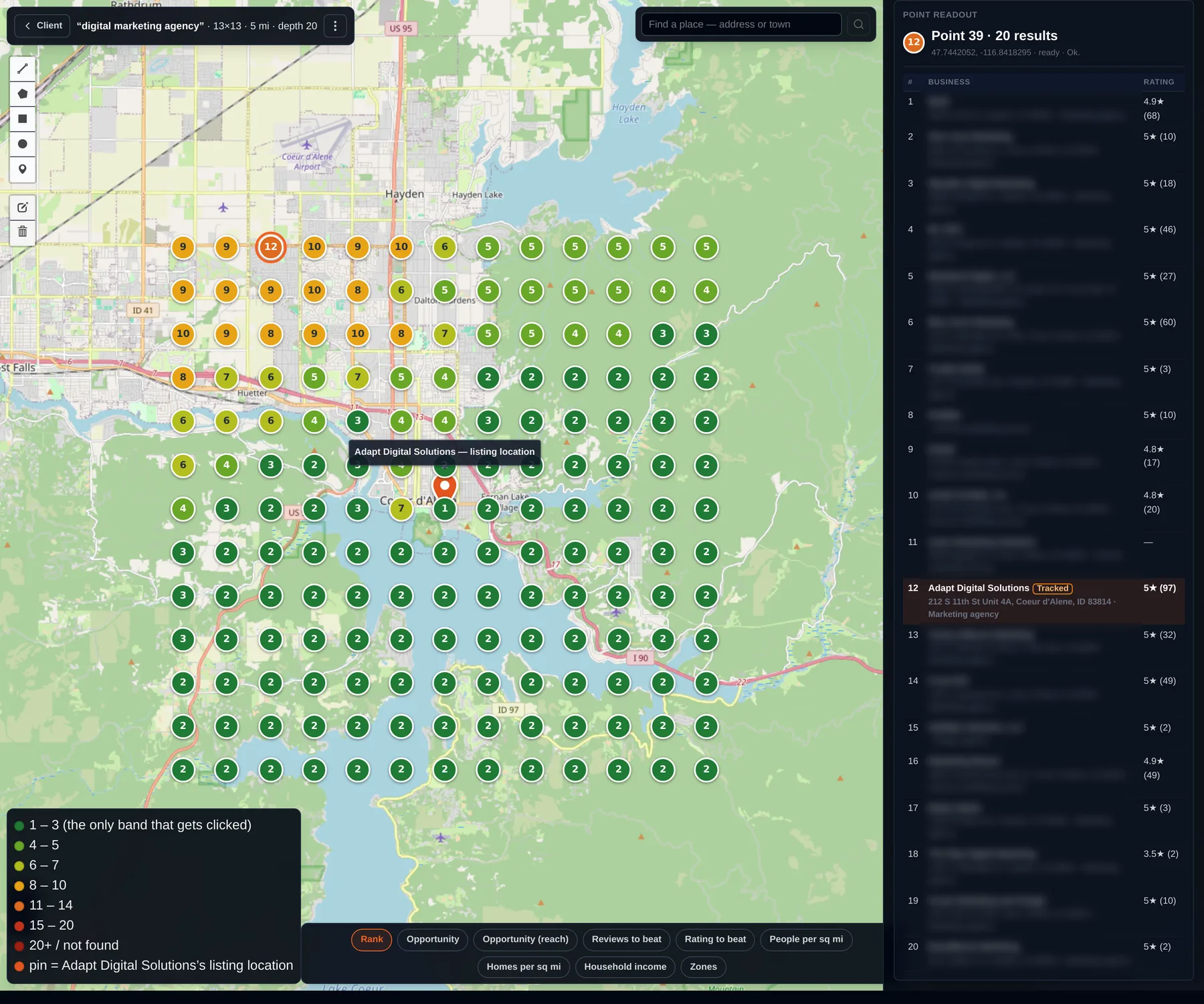Image resolution: width=1204 pixels, height=1004 pixels.
Task: Activate the edit layers tool
Action: click(23, 207)
